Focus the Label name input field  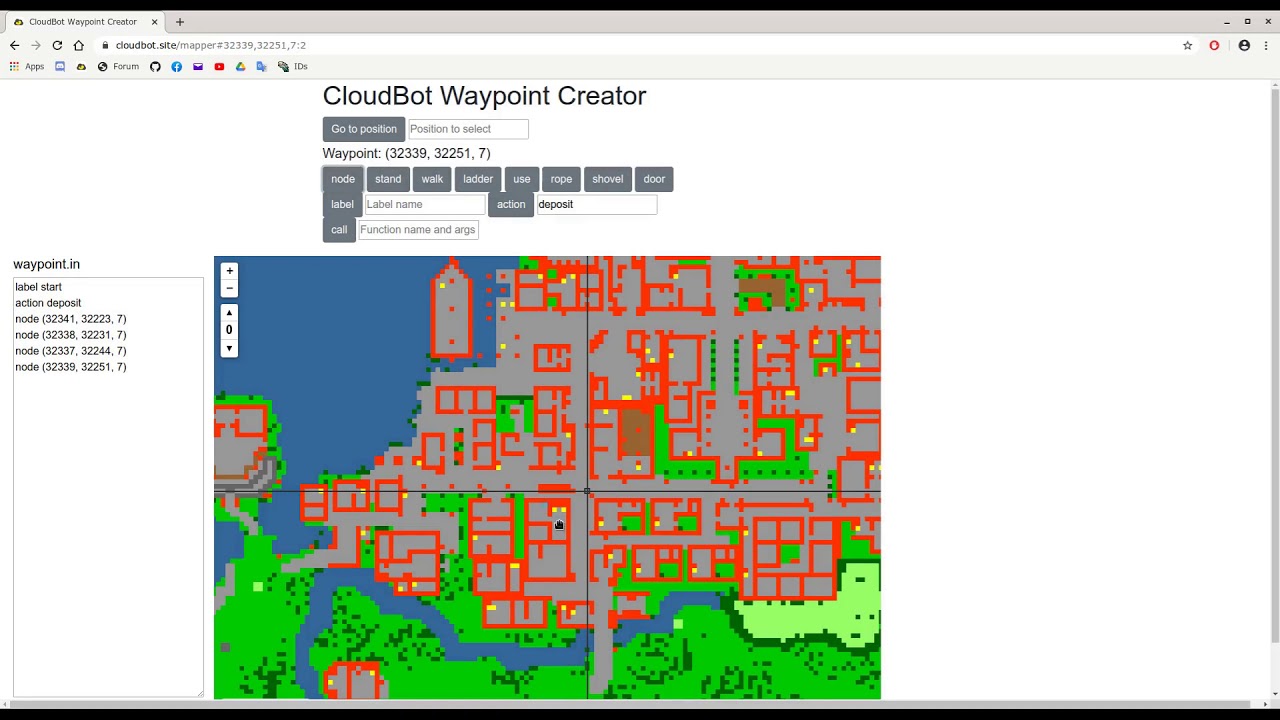424,204
